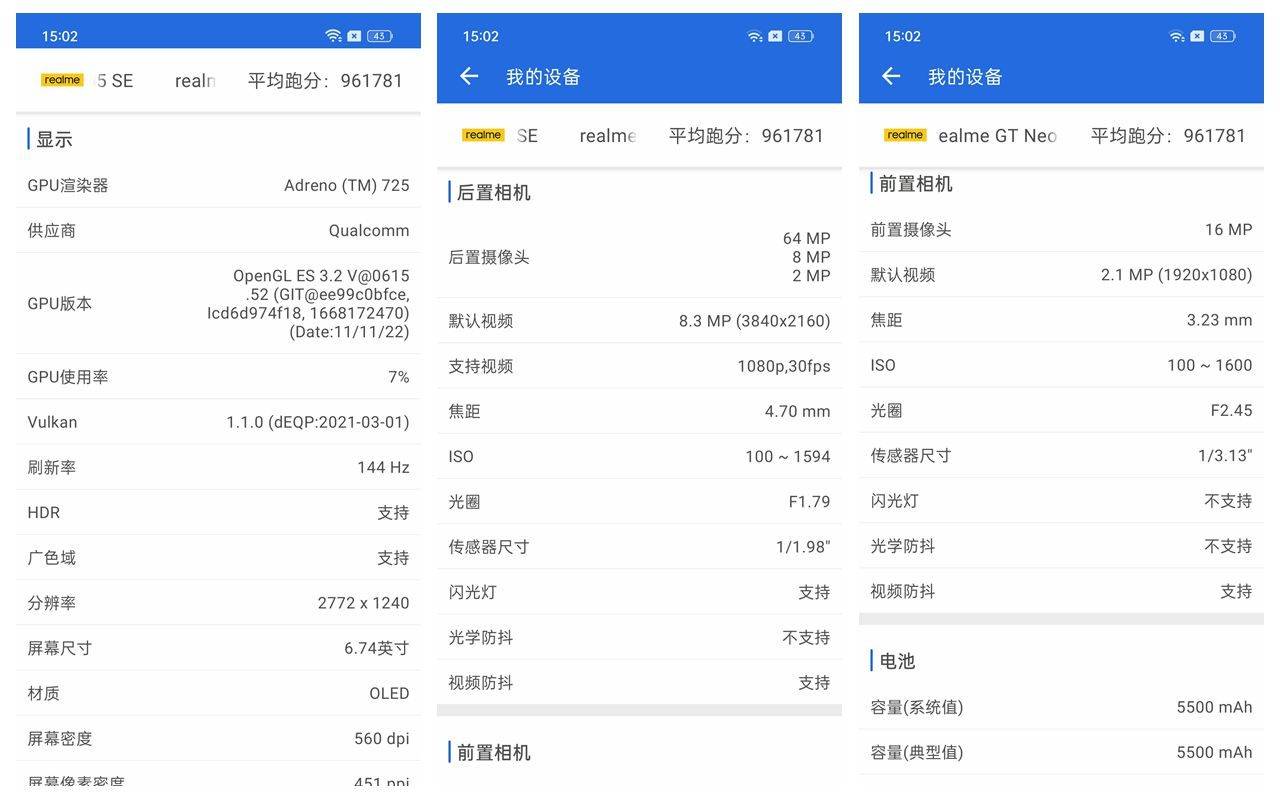The width and height of the screenshot is (1280, 800).
Task: Select 视频防抖 row above 电池 section
Action: tap(1061, 591)
